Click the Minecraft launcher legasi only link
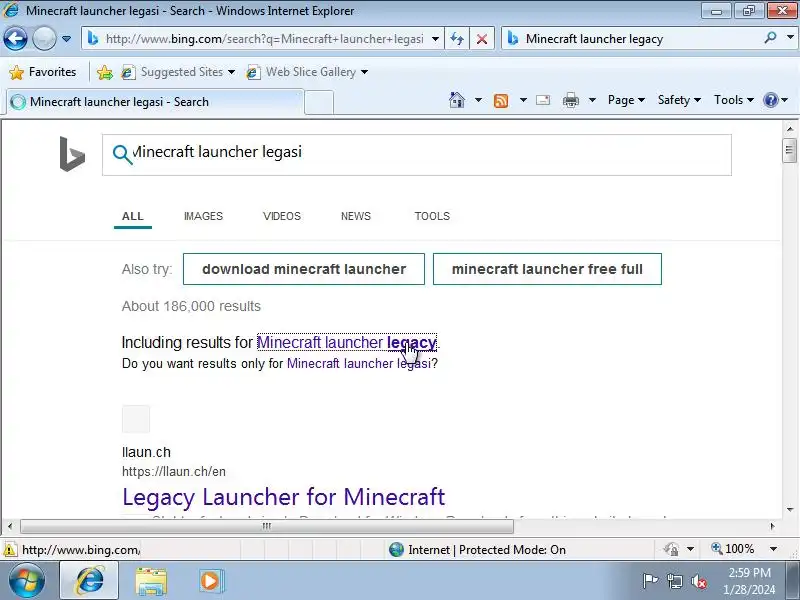The height and width of the screenshot is (600, 800). pyautogui.click(x=359, y=363)
